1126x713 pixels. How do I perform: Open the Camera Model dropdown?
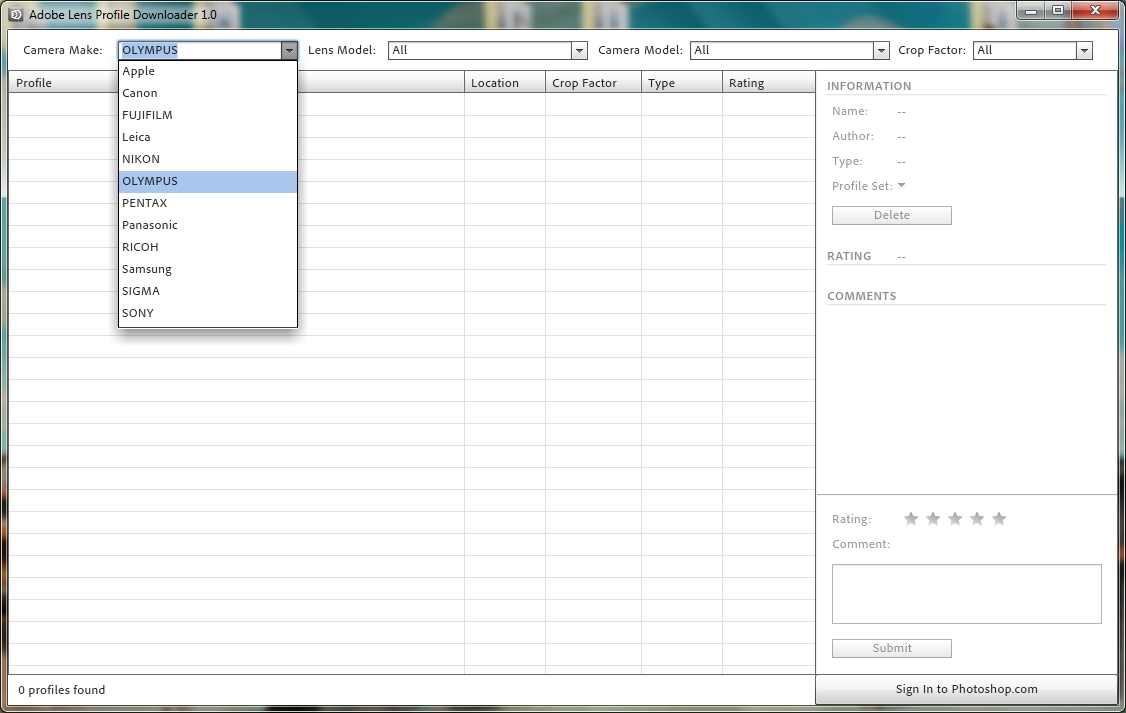point(881,50)
